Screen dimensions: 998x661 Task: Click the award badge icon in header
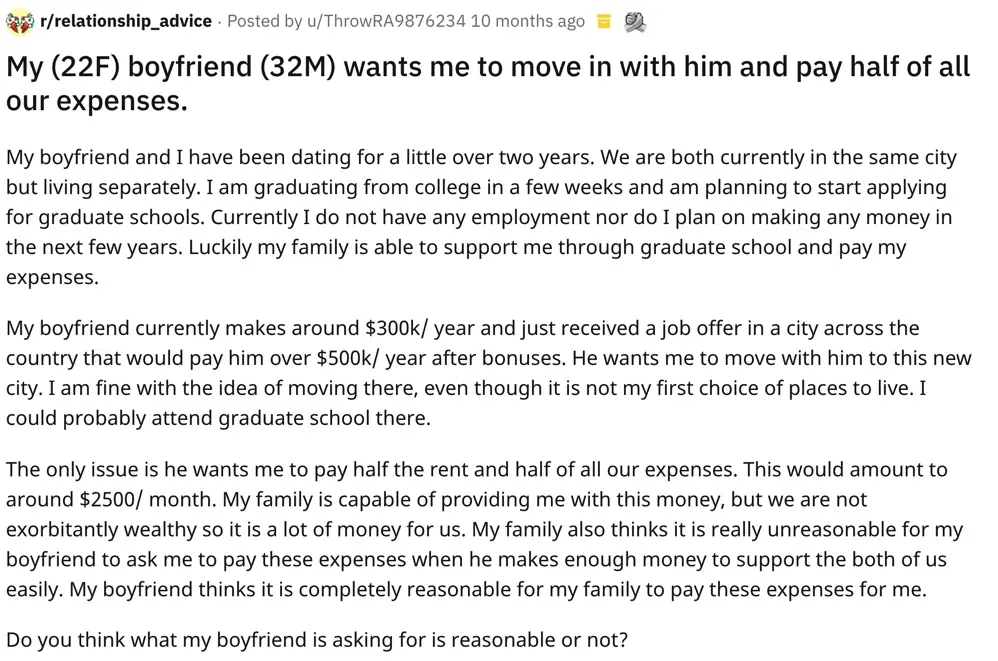(633, 21)
